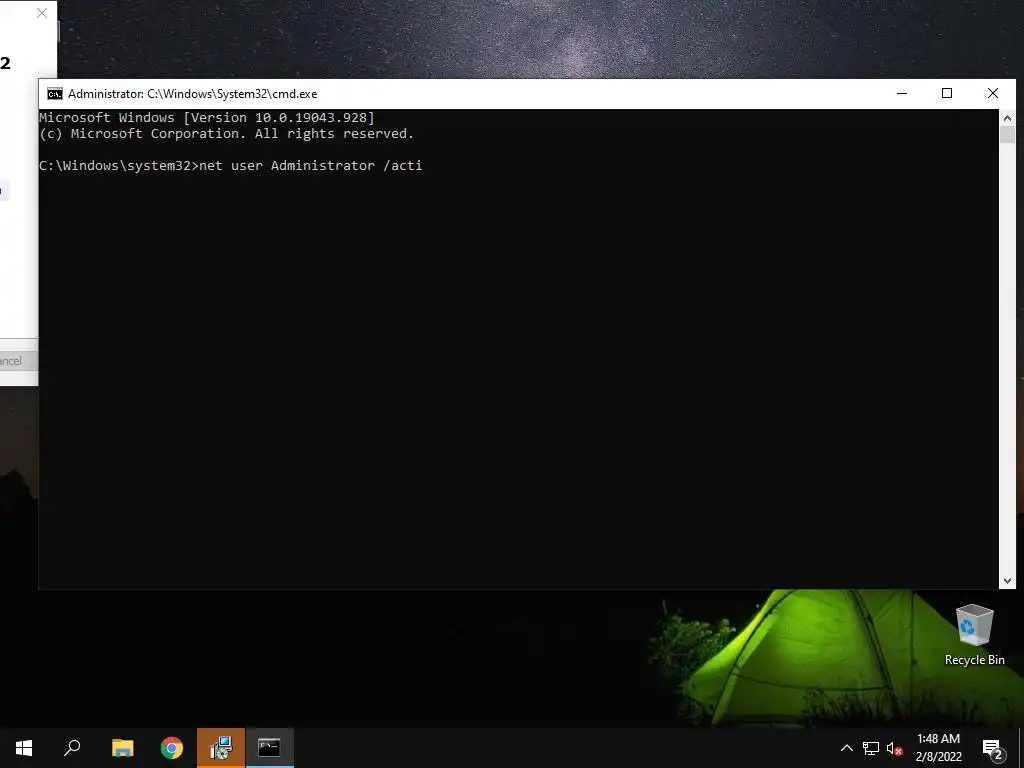
Task: Click the Show desktop strip on the taskbar
Action: coord(1021,748)
